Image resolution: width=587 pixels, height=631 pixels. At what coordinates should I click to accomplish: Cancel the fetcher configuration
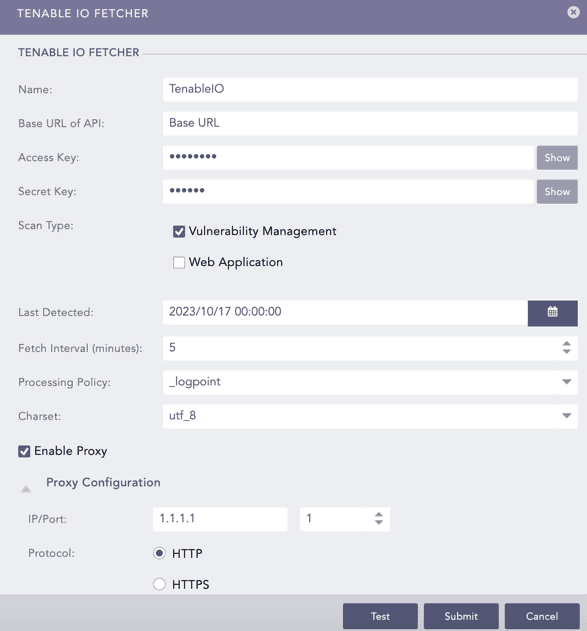tap(542, 616)
